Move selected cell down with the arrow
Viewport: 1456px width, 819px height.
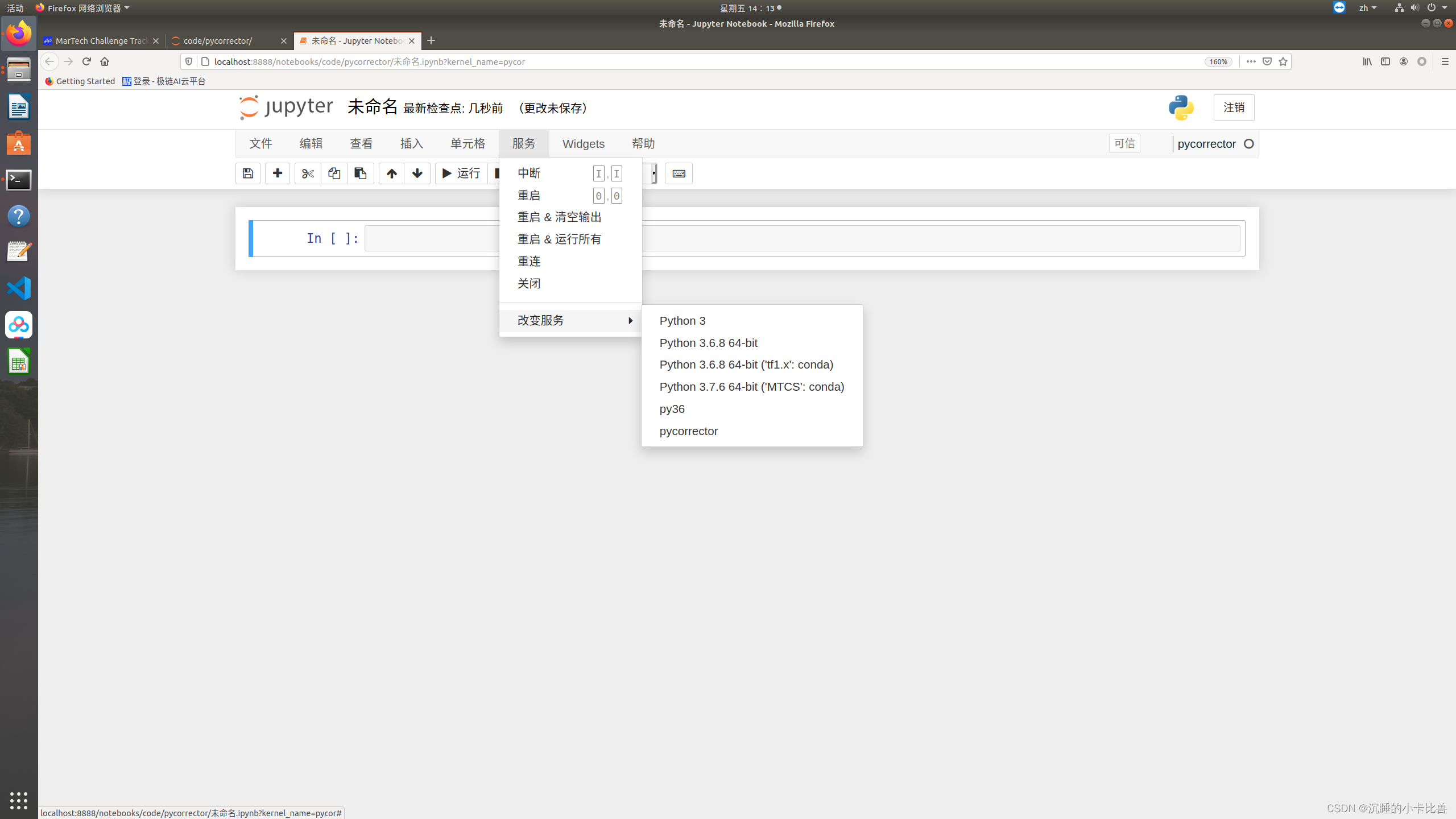tap(417, 173)
